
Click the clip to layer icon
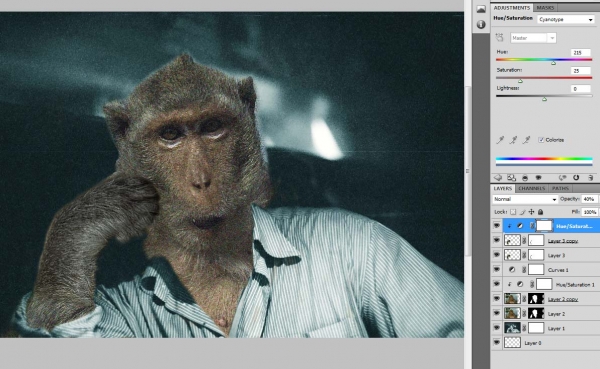tap(525, 178)
